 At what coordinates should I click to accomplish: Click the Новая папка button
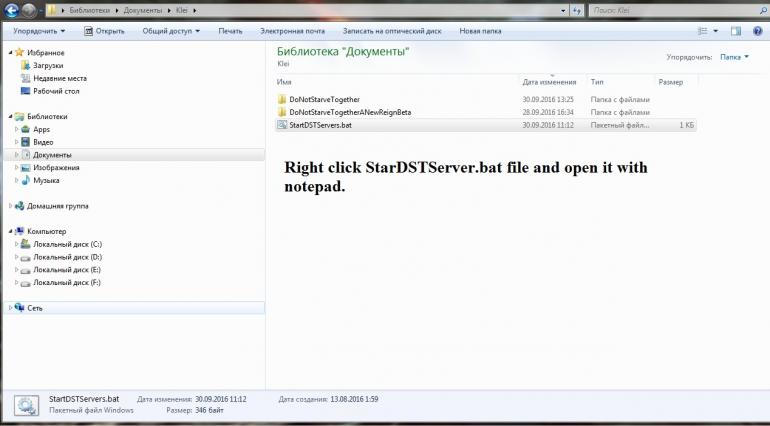point(481,30)
